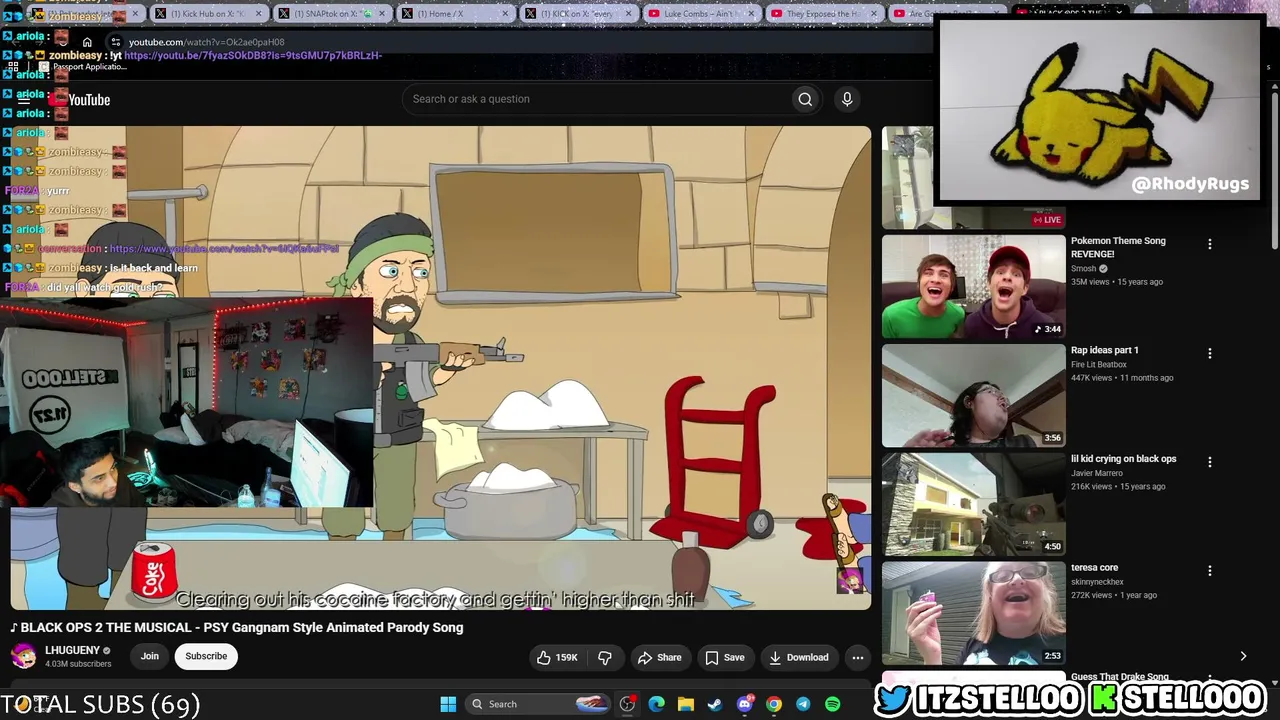1280x720 pixels.
Task: Click the browser address bar URL
Action: pyautogui.click(x=206, y=42)
